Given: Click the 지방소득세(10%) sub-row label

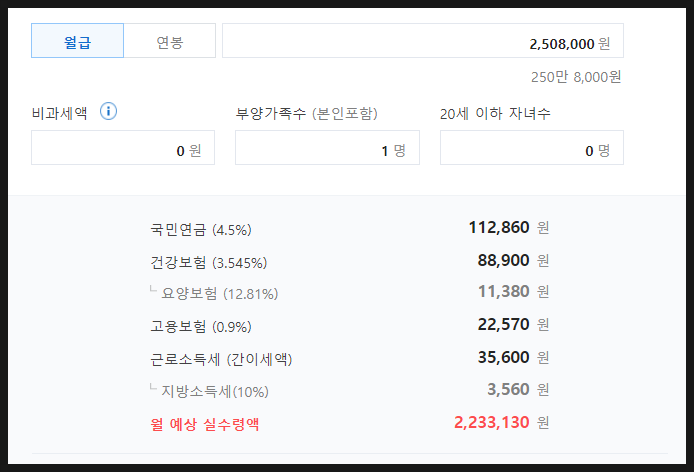Looking at the screenshot, I should pos(215,391).
